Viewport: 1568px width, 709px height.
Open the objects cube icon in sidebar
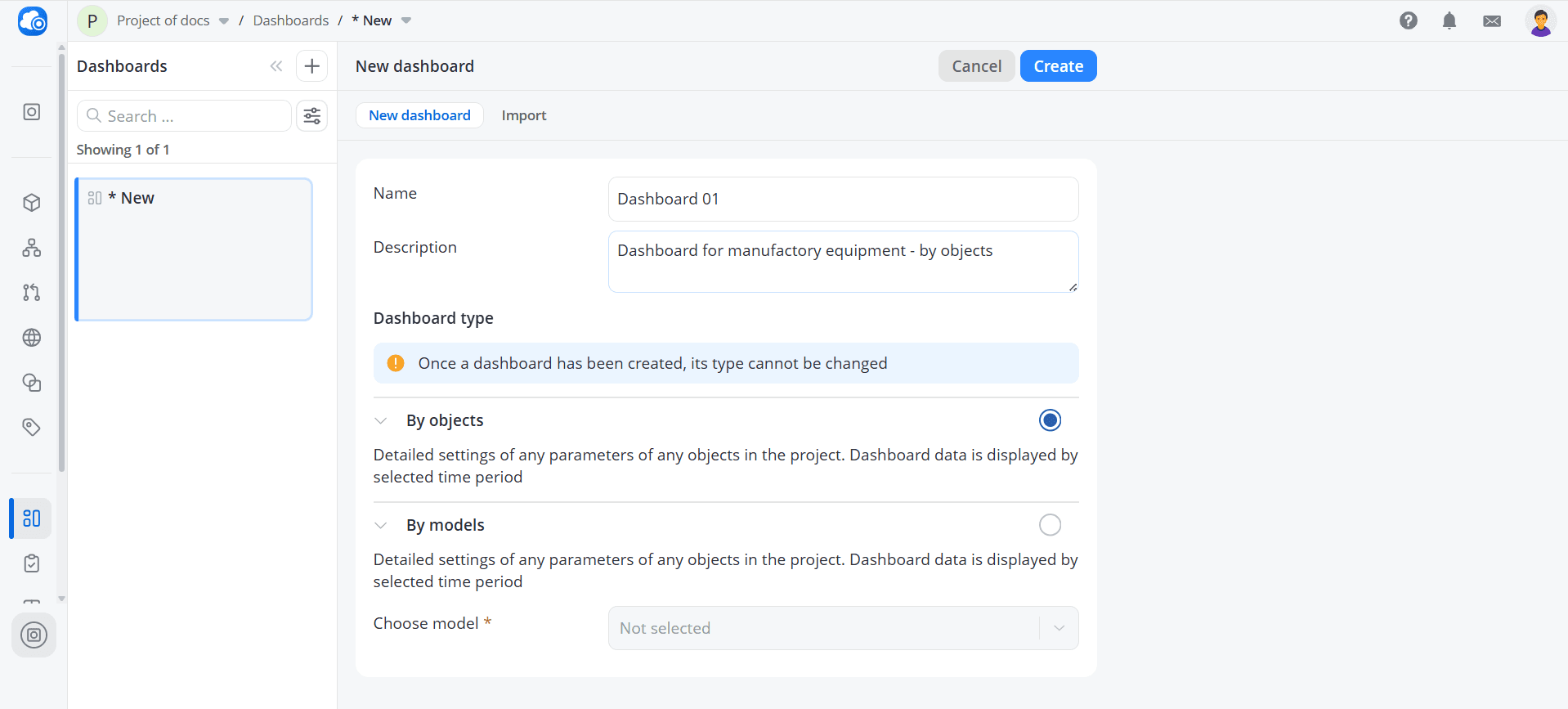32,203
